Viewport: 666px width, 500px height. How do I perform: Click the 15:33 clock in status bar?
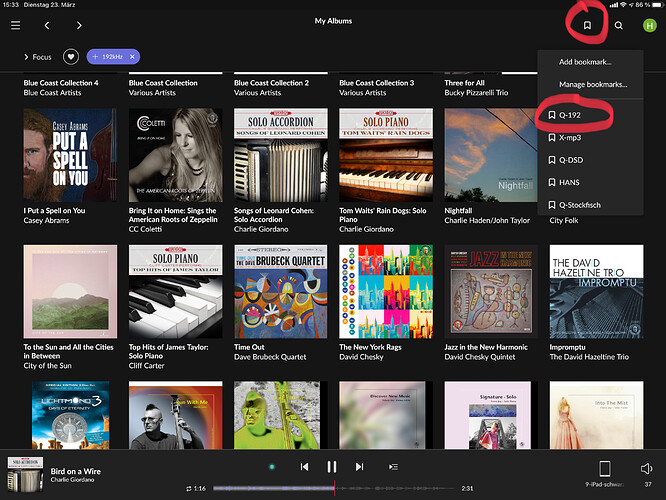point(11,5)
